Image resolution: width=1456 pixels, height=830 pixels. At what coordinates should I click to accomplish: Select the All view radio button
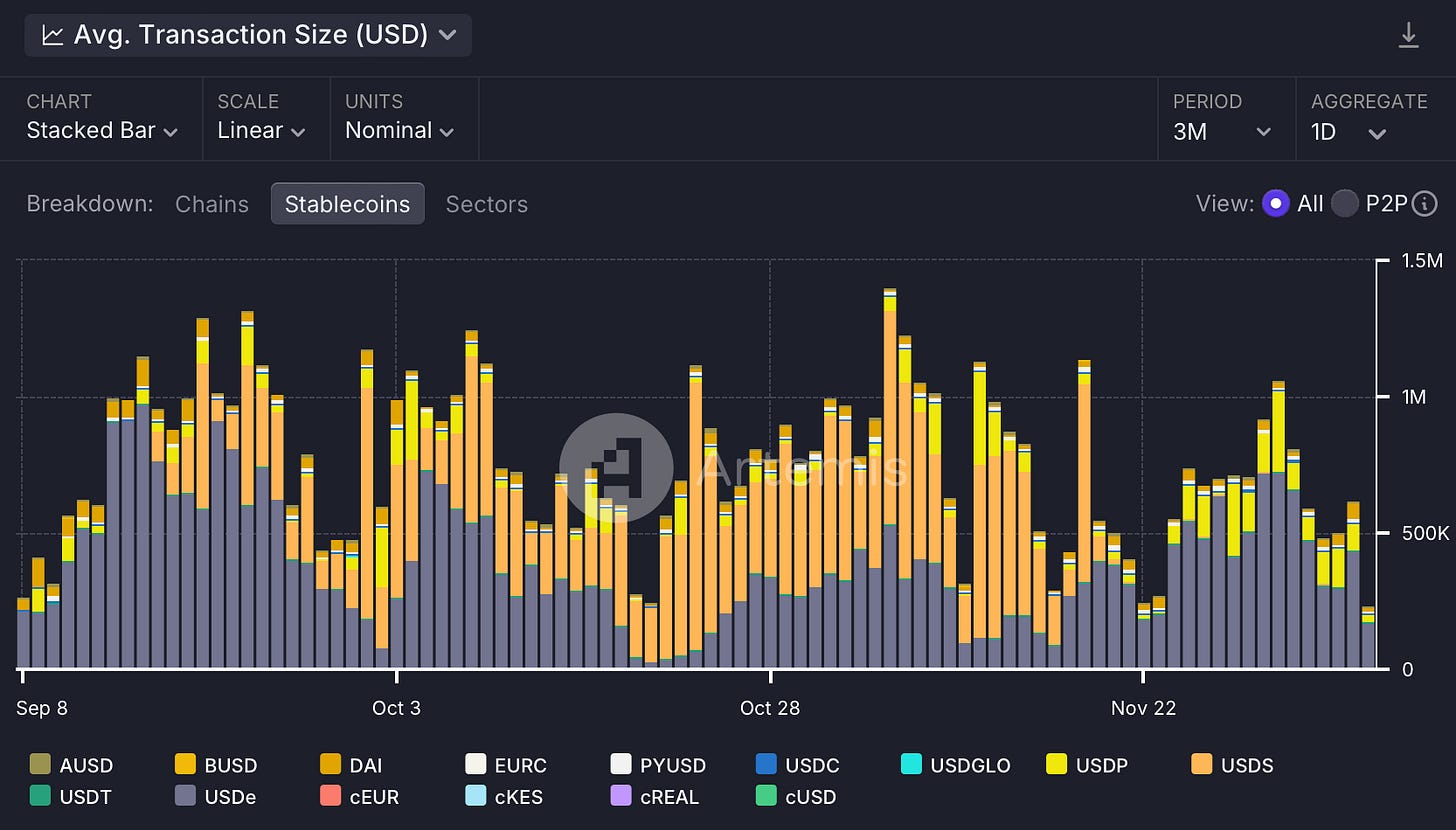[x=1275, y=204]
